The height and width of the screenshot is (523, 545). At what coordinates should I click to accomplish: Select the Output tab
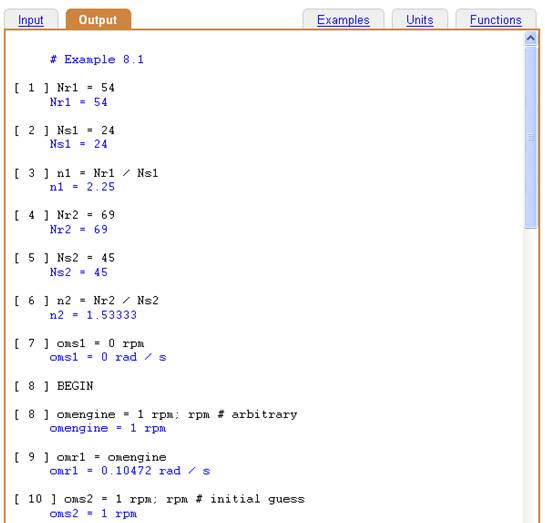tap(98, 20)
